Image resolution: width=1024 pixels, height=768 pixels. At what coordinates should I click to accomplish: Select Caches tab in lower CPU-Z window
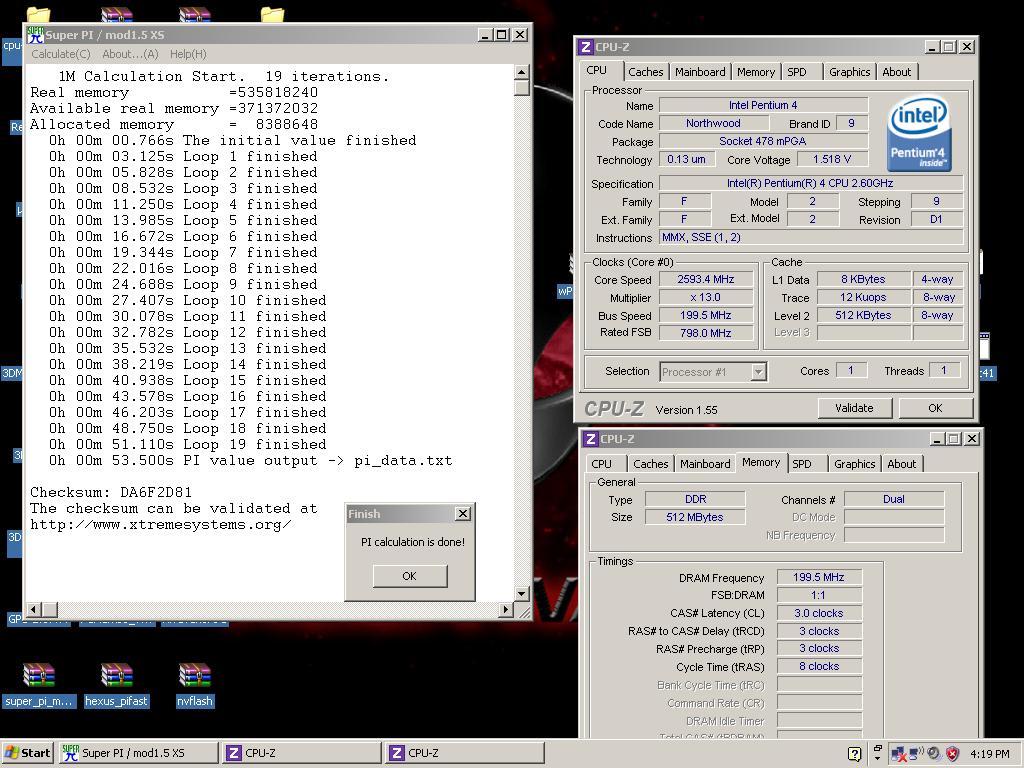(650, 464)
